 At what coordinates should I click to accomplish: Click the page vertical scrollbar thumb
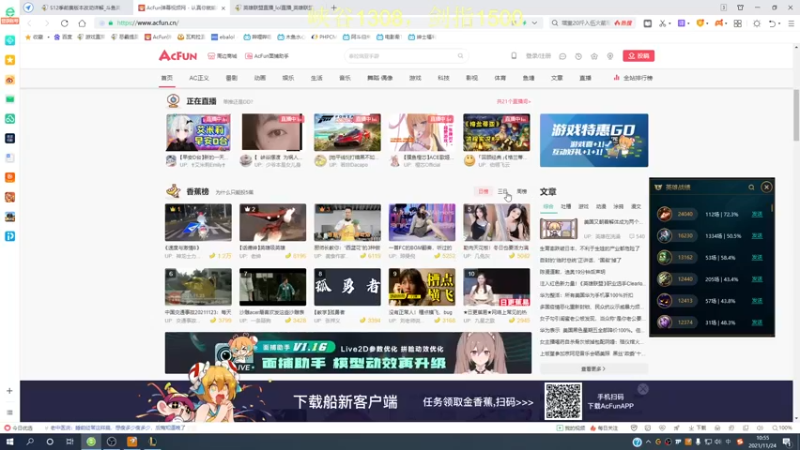click(x=796, y=116)
